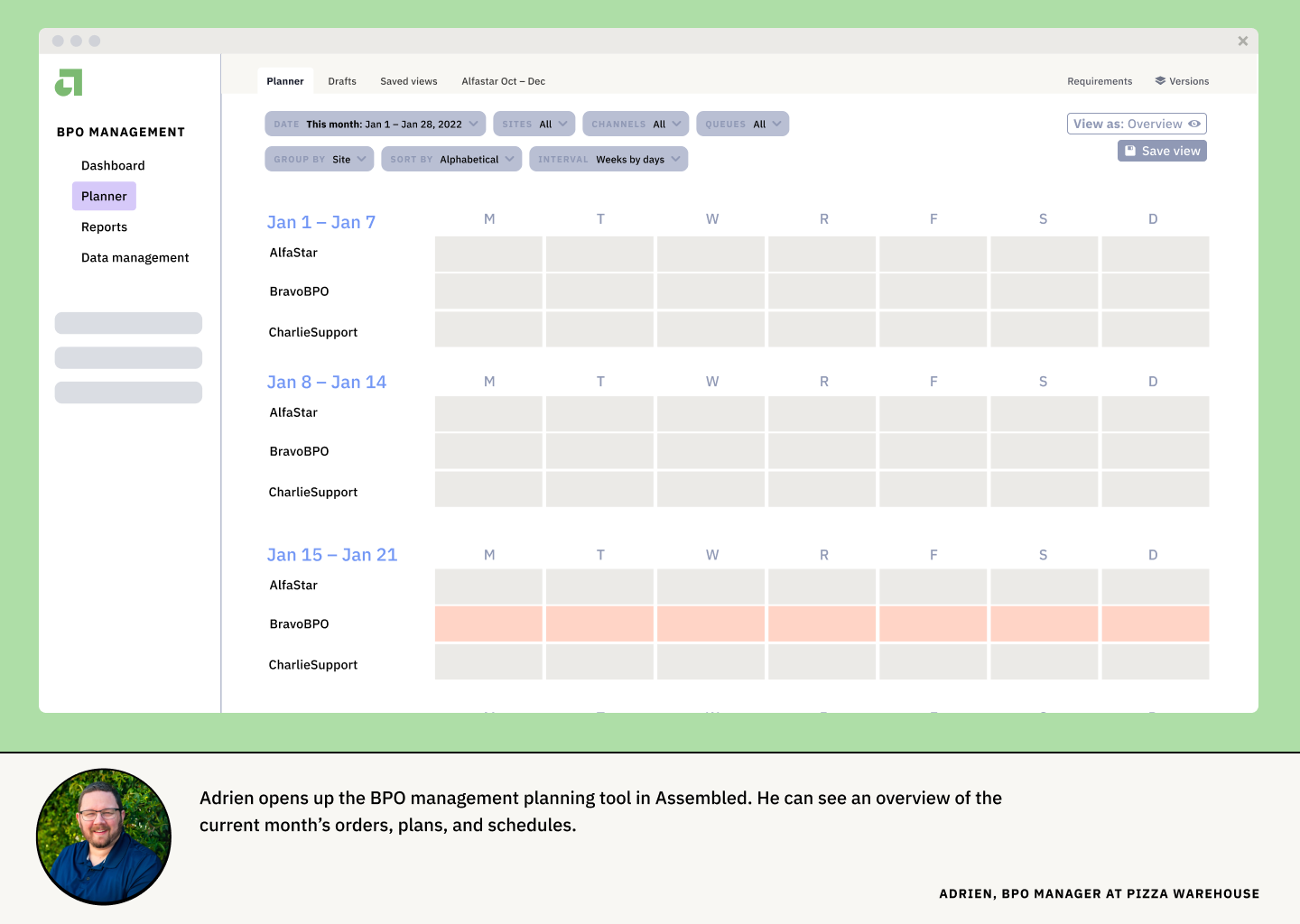
Task: Go to Dashboard in the sidebar
Action: pos(113,166)
